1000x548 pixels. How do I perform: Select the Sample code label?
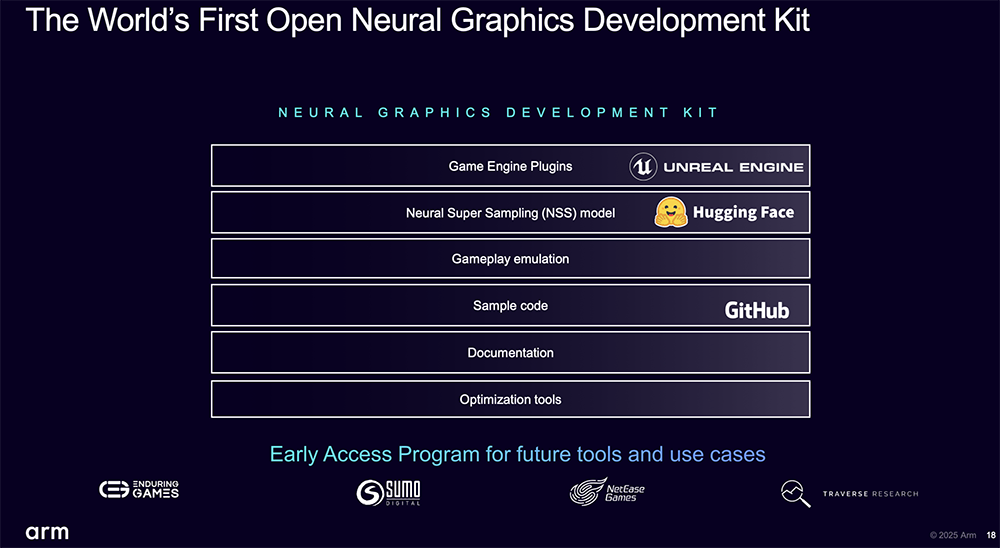coord(510,306)
